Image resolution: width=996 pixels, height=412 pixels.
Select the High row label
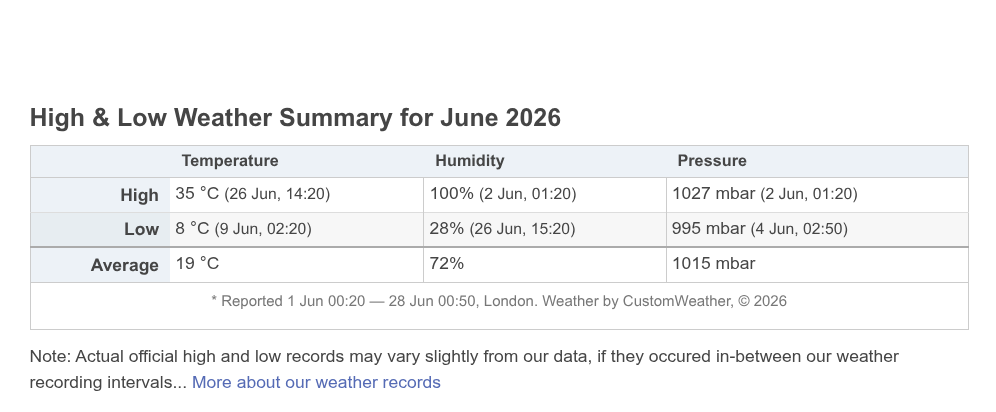coord(139,195)
